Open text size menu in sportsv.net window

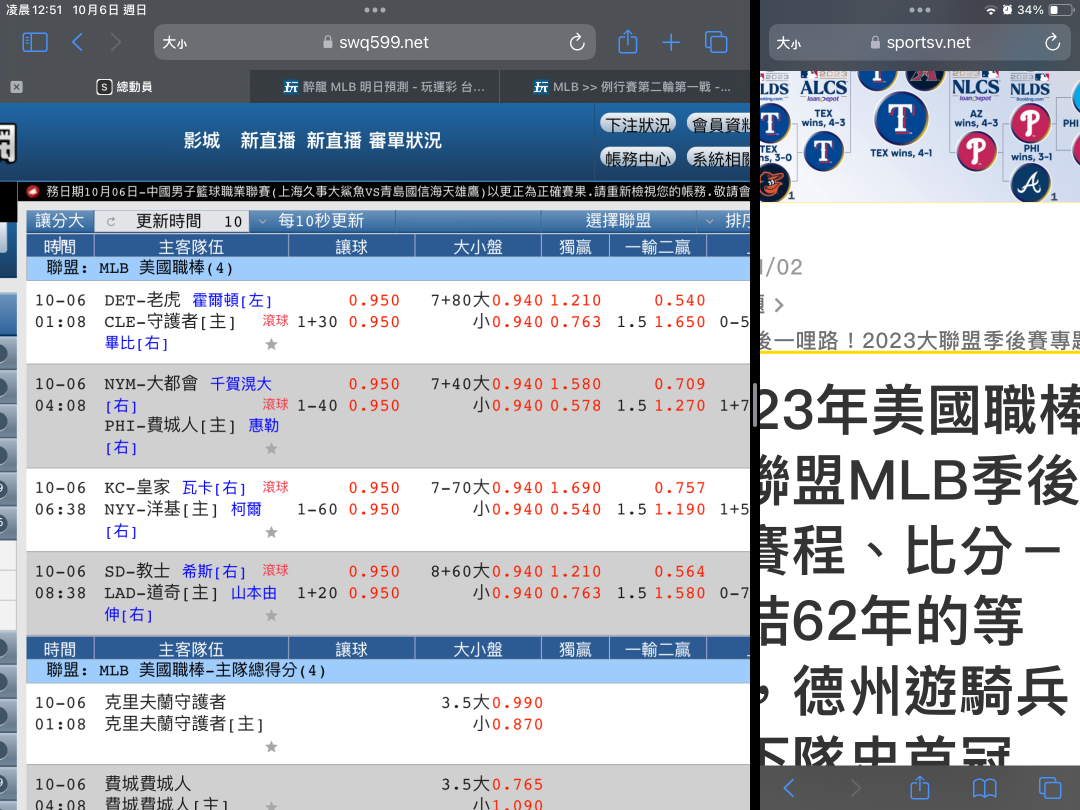(x=789, y=43)
